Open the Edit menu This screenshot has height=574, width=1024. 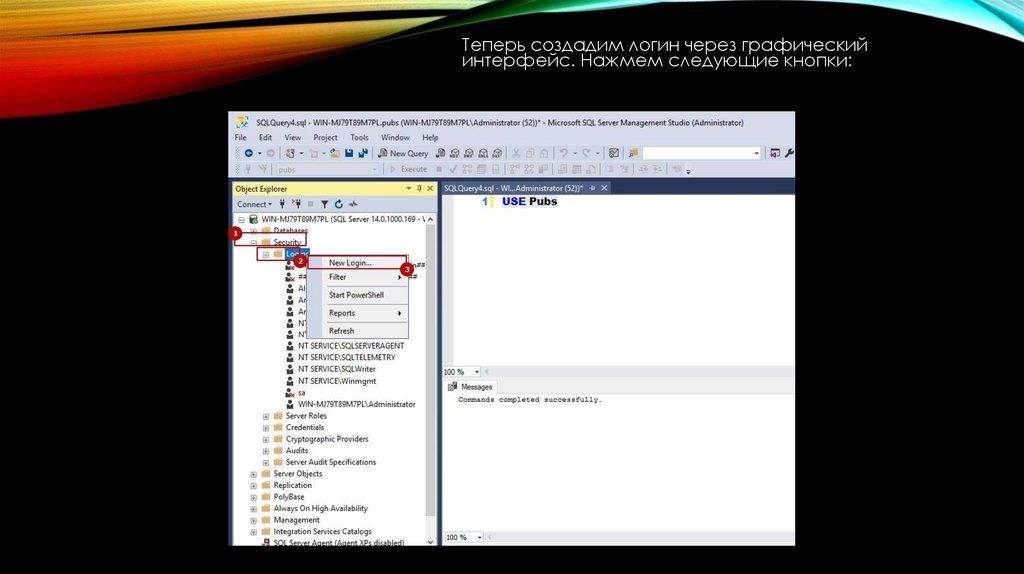265,138
